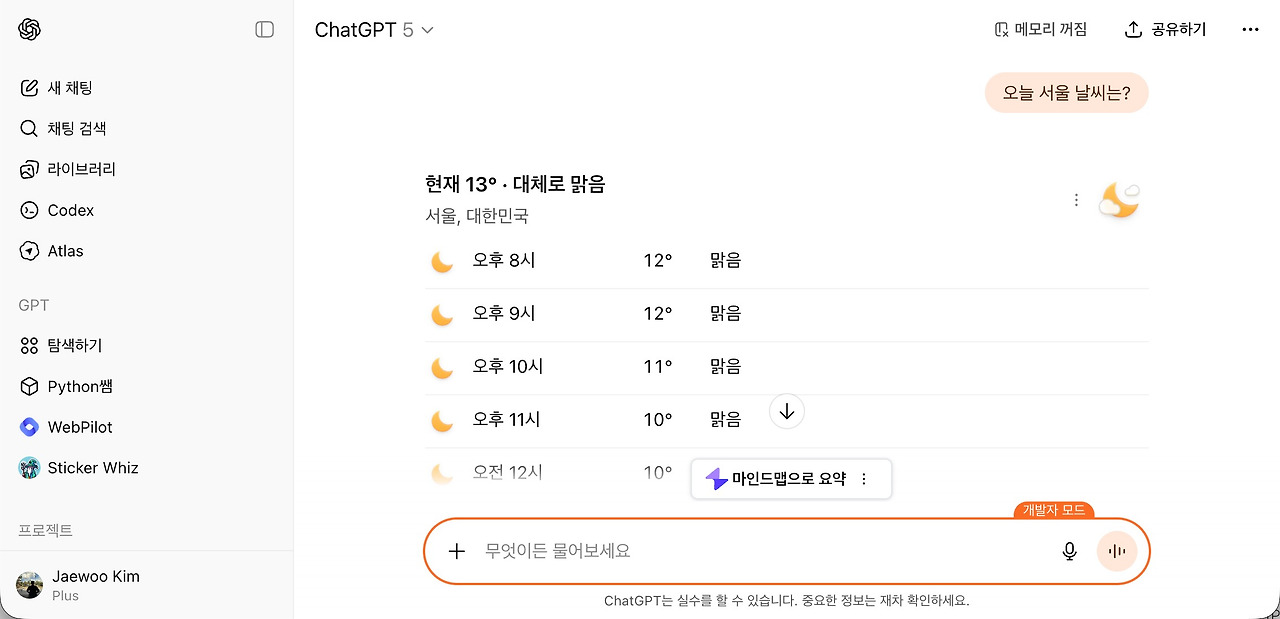1280x619 pixels.
Task: Open Atlas from the sidebar
Action: pos(65,251)
